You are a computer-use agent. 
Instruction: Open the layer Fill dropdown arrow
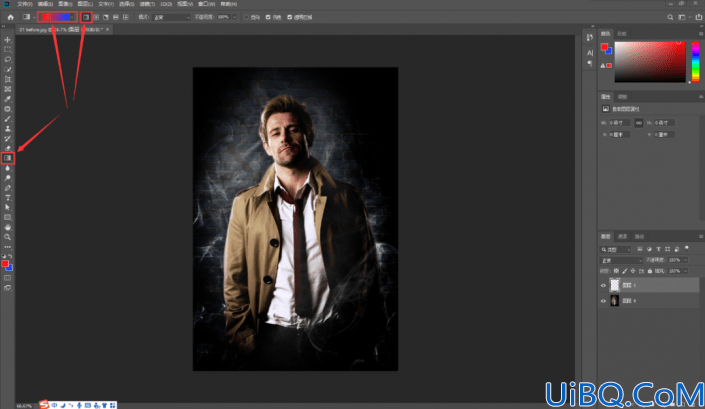pos(685,271)
